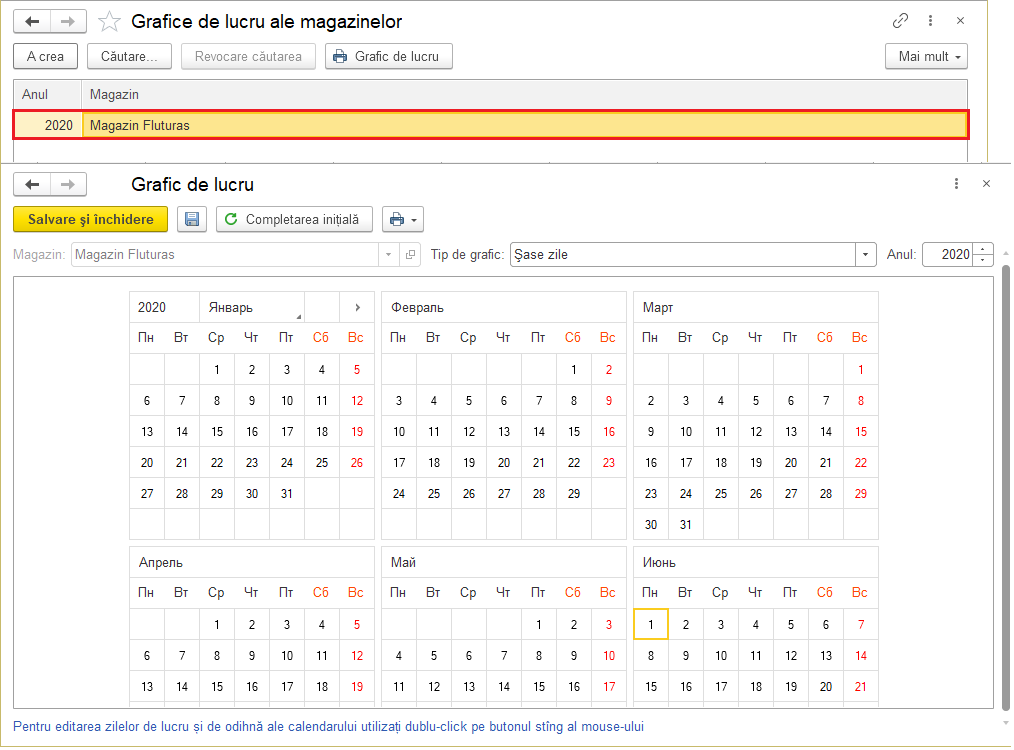Click the floppy disk save icon
Image resolution: width=1014 pixels, height=750 pixels.
[192, 219]
